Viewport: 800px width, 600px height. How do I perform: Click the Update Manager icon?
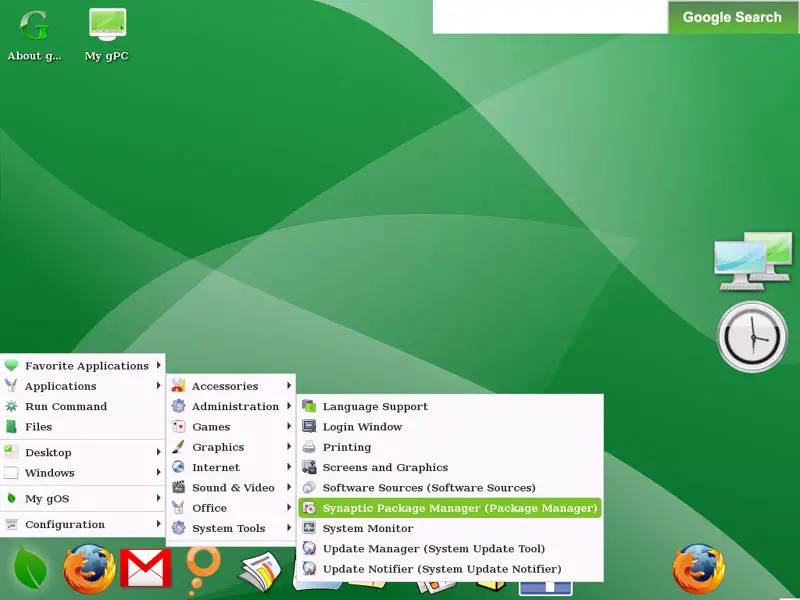pyautogui.click(x=309, y=548)
